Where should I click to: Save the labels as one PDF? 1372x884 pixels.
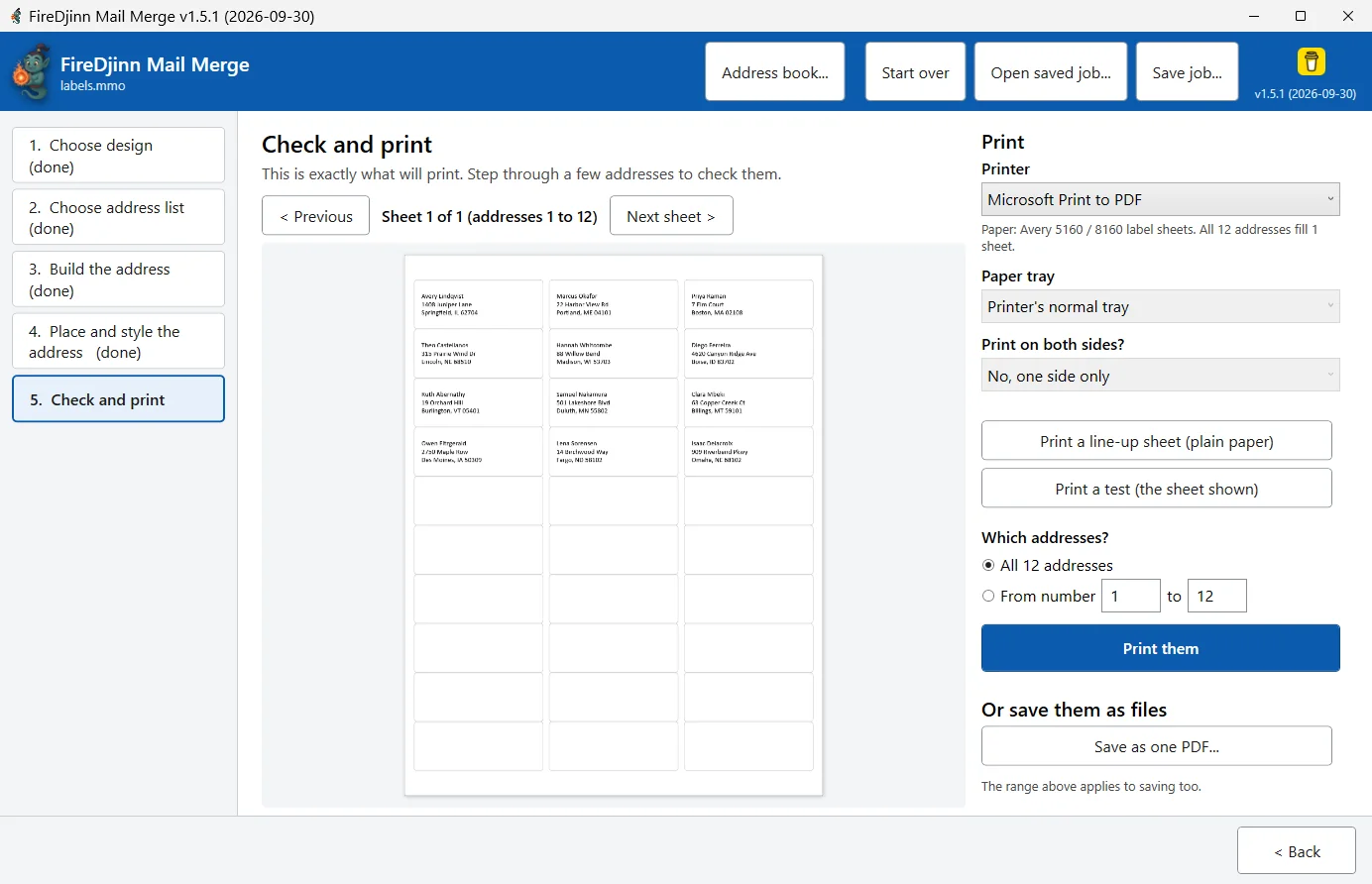[x=1157, y=746]
